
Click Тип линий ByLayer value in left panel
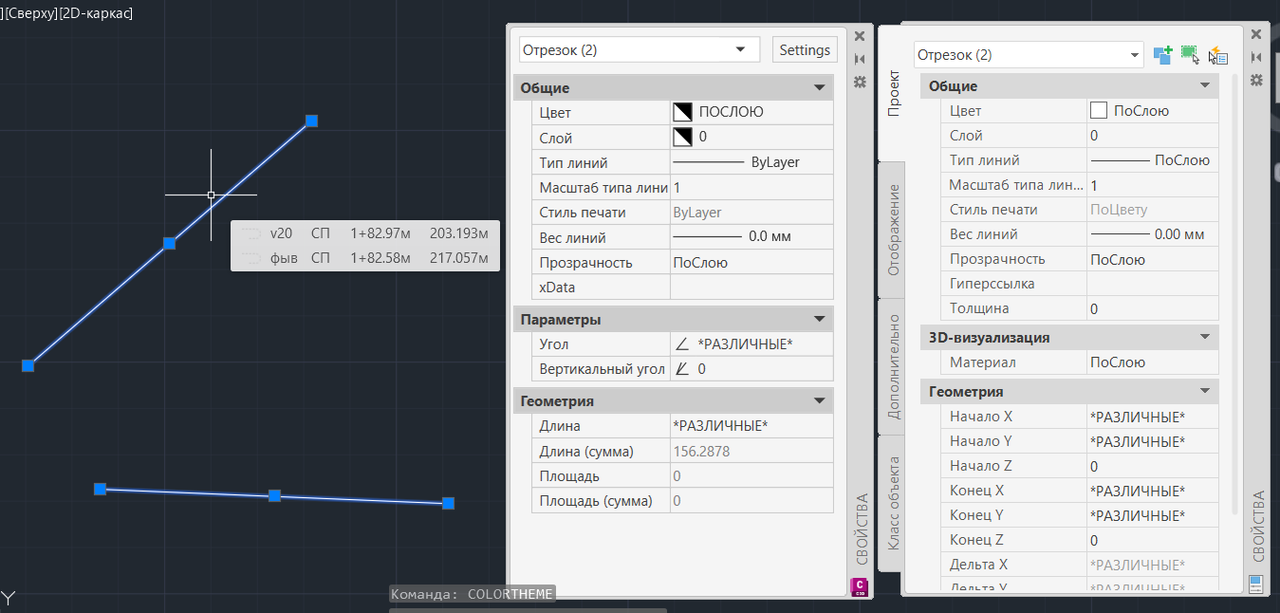(751, 162)
